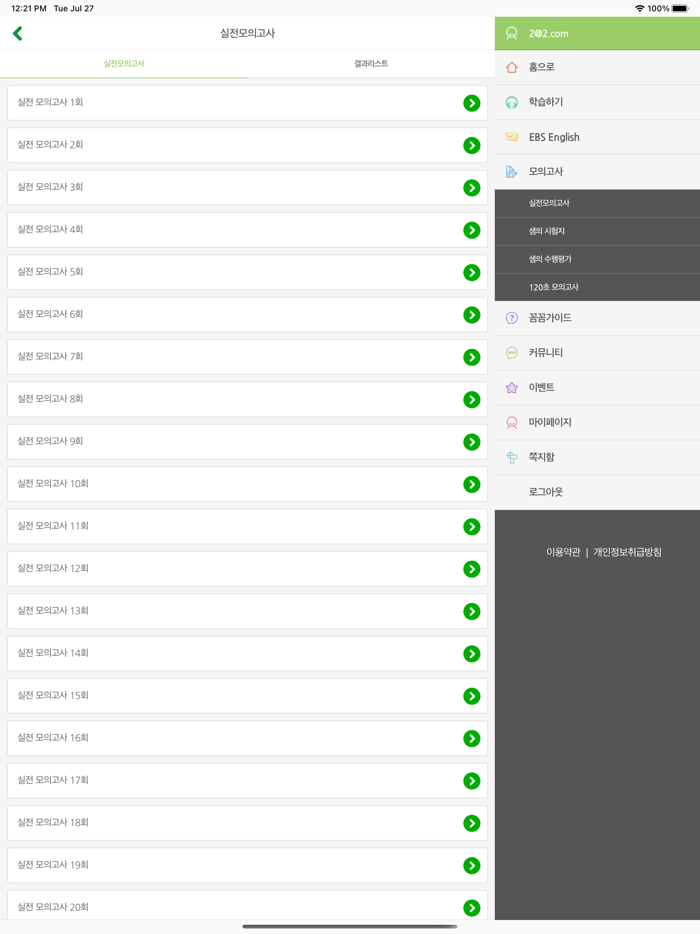This screenshot has width=700, height=934.
Task: Switch to the 실전모의고사 tab
Action: click(x=124, y=64)
